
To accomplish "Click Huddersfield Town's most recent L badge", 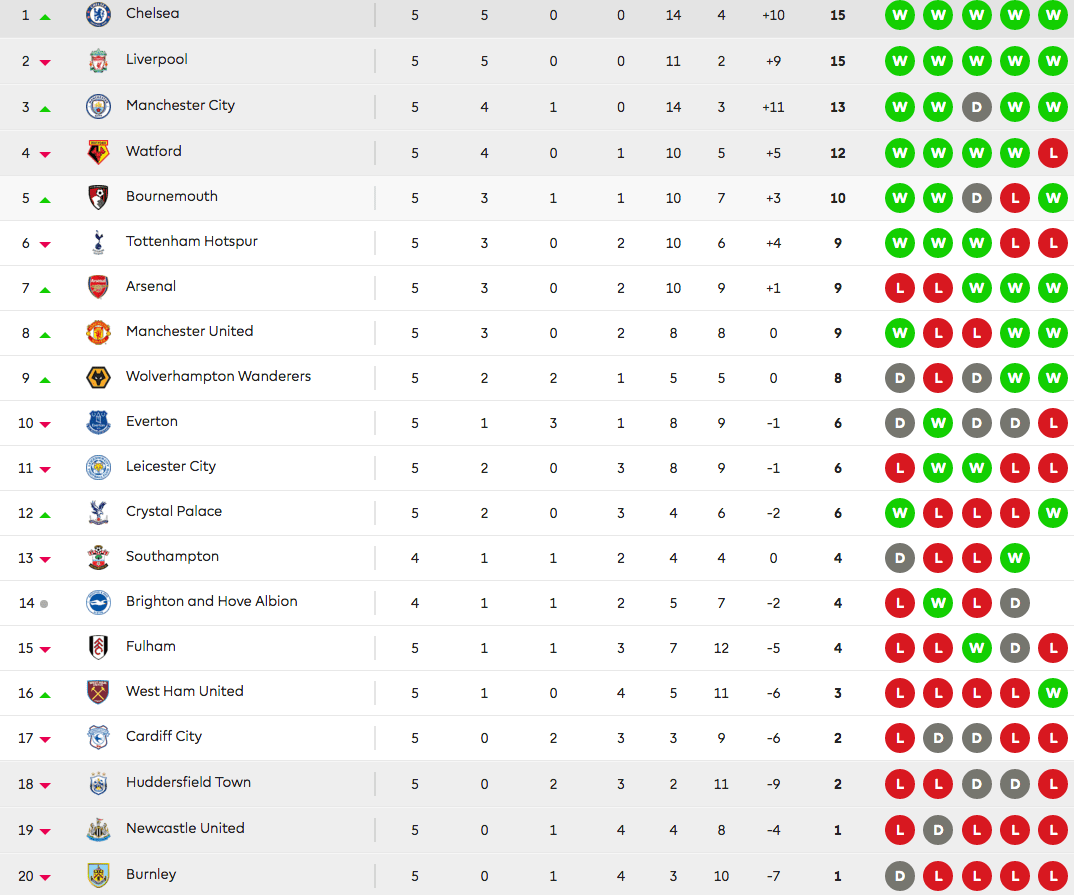I will tap(1052, 784).
